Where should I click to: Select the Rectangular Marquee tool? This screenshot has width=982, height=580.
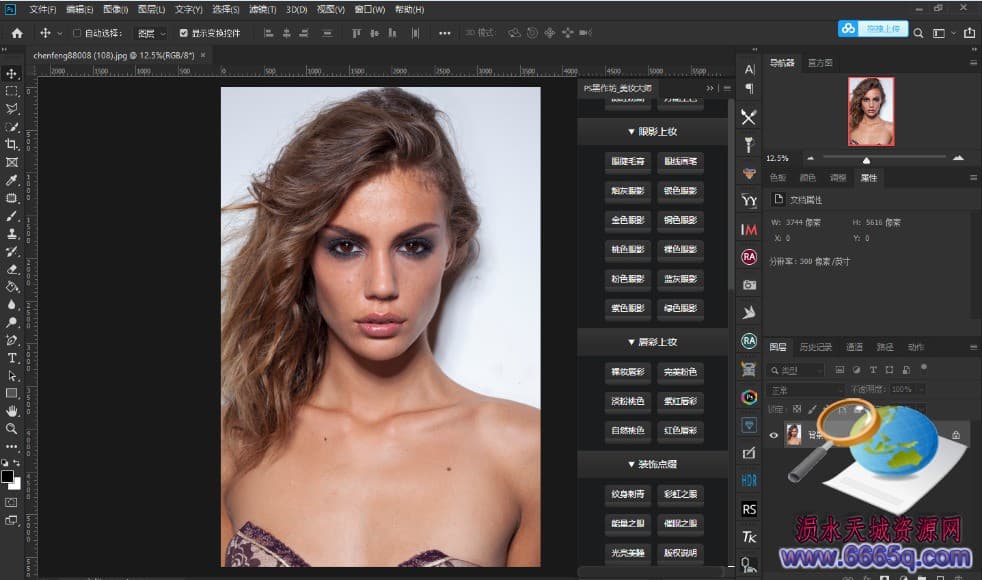[12, 91]
